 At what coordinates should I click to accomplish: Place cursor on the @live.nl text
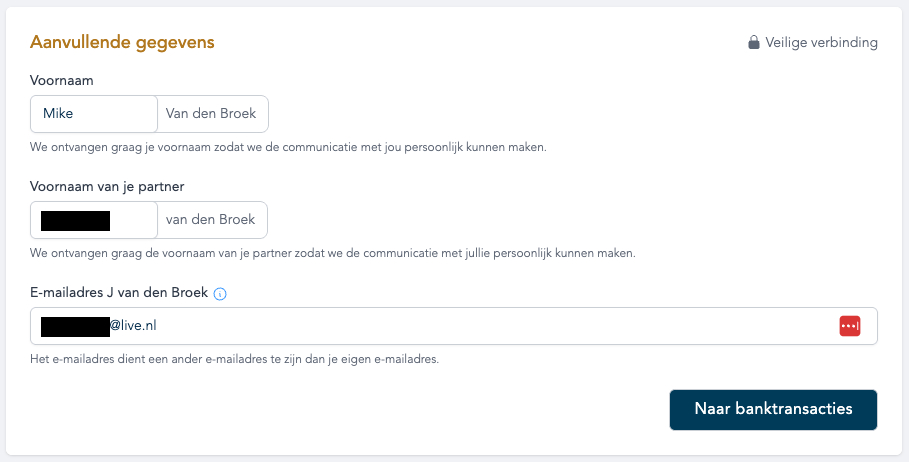(133, 326)
